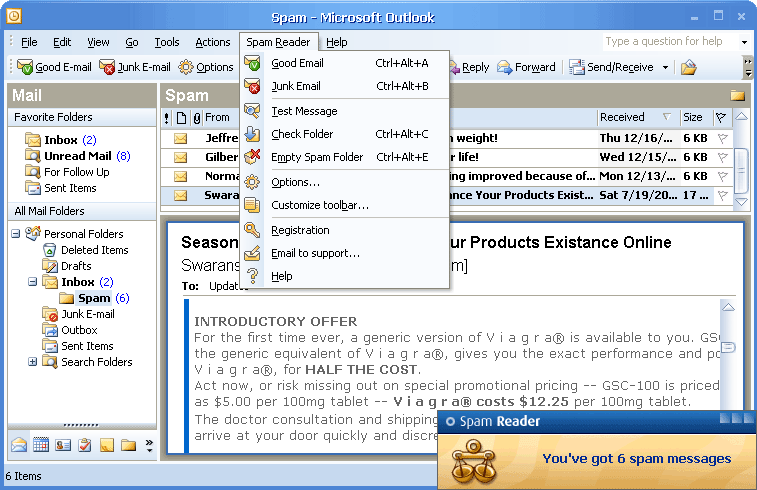Click the Options gear icon in menu
Screen dimensions: 757x490
coord(252,182)
